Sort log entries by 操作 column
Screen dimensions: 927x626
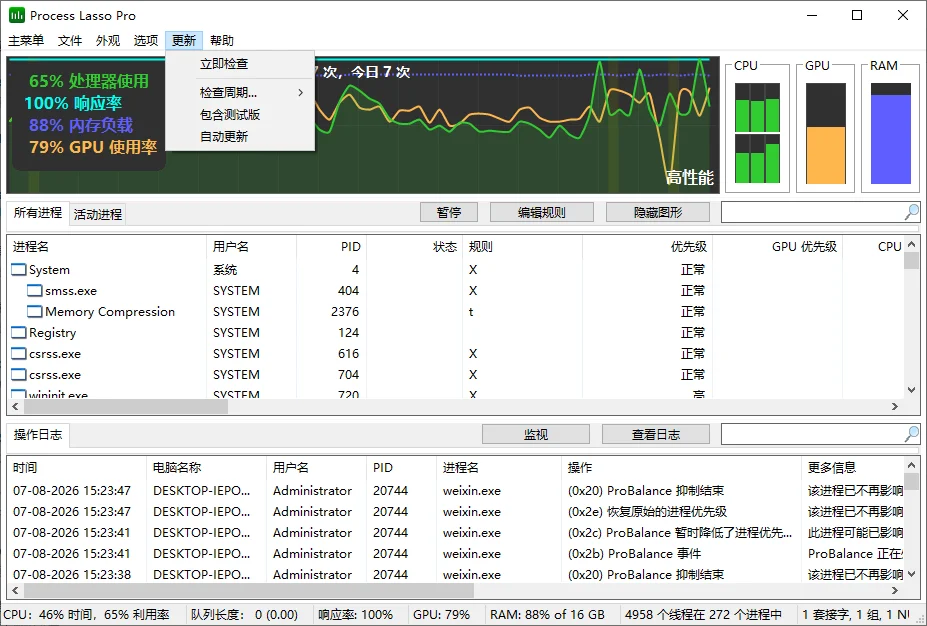tap(680, 468)
